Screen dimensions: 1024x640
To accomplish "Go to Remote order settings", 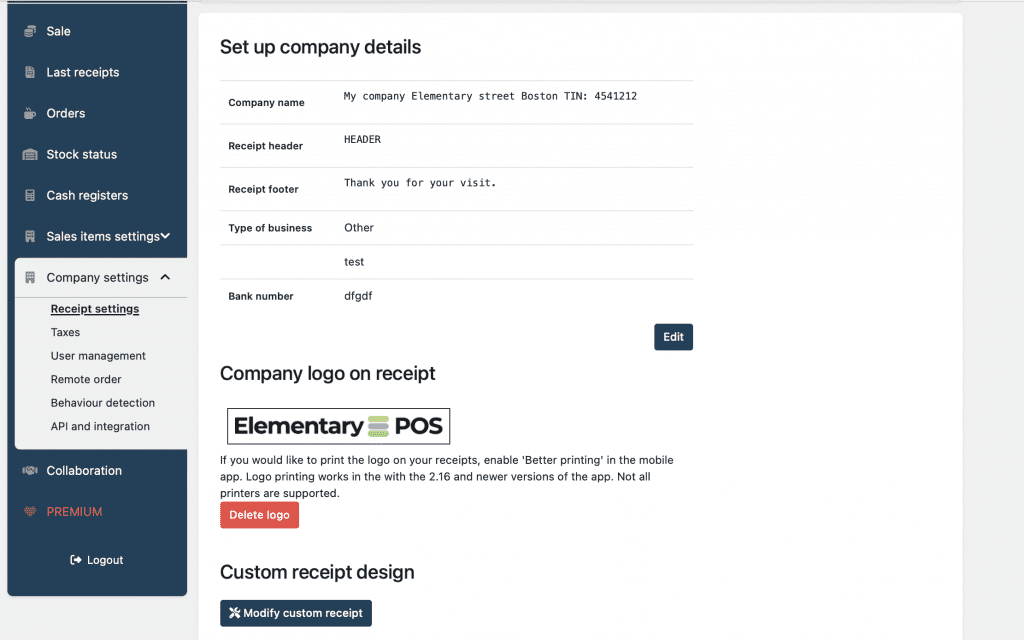I will [x=86, y=379].
